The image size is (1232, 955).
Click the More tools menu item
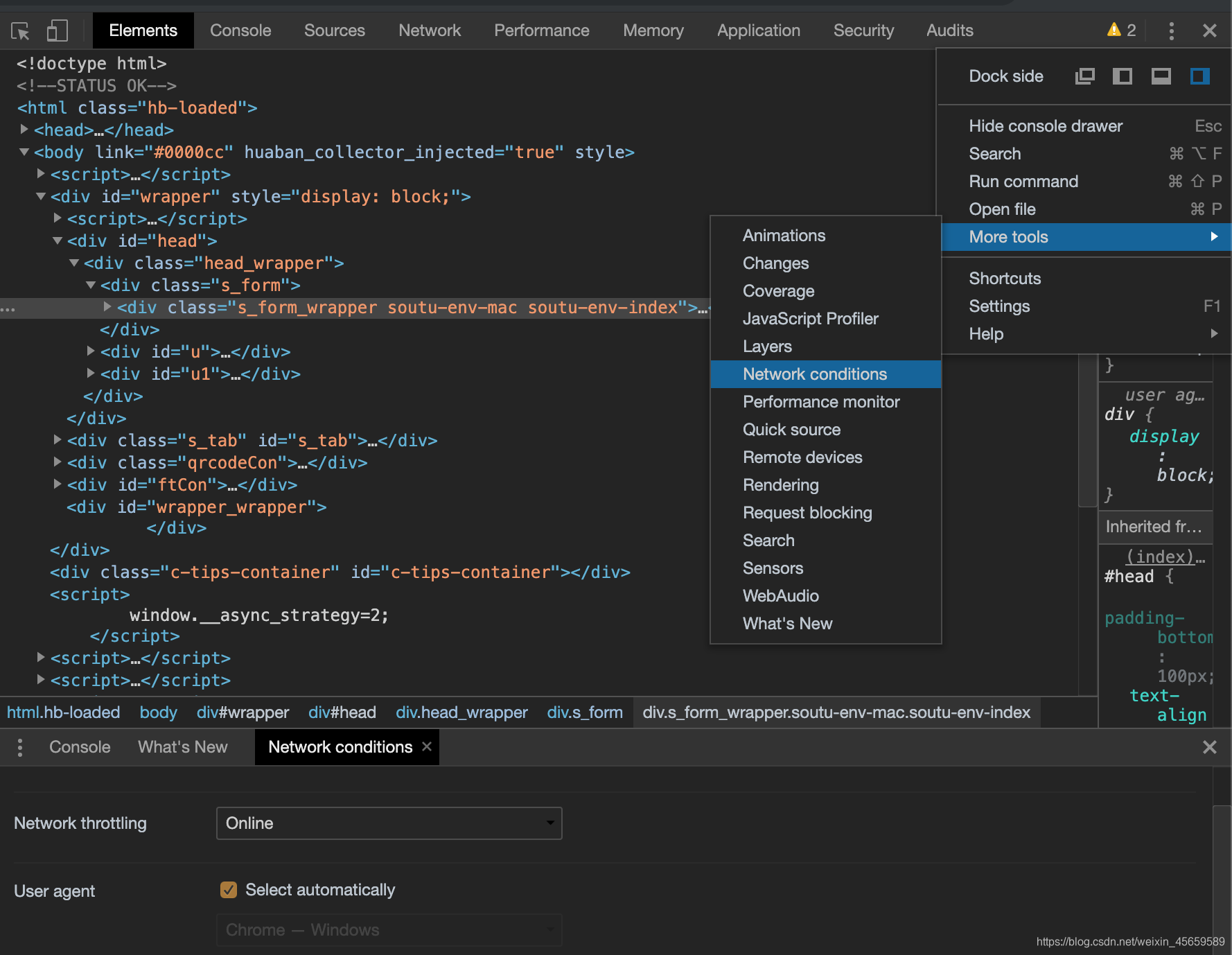point(1086,237)
